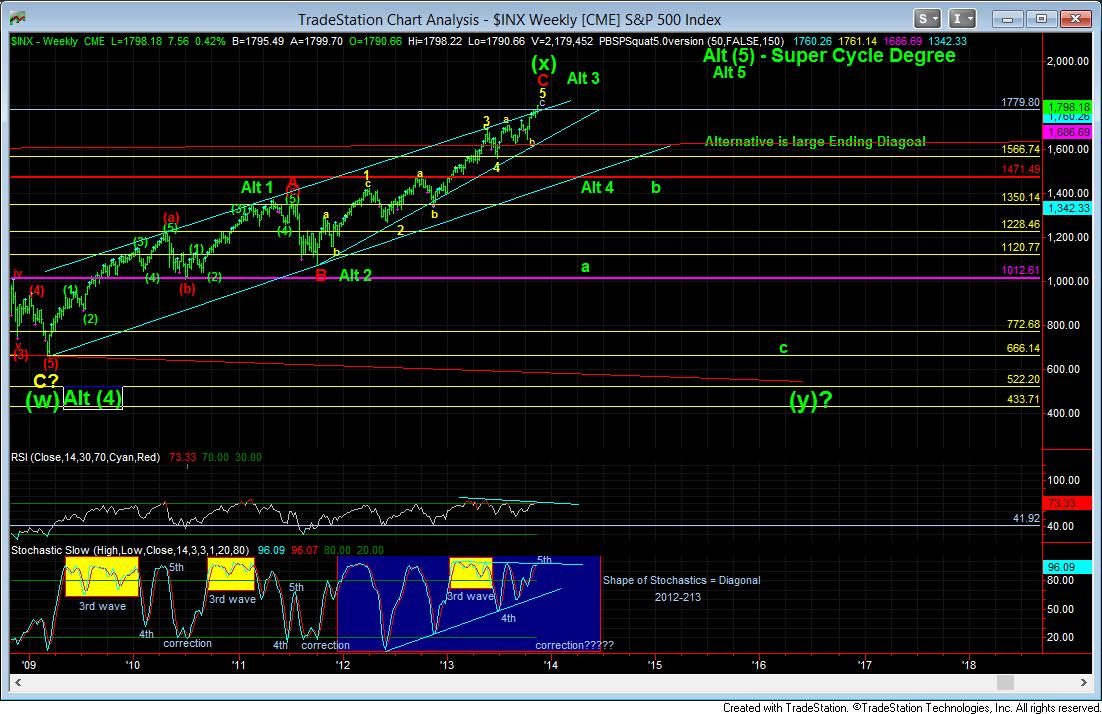Restore down the Chart Analysis window

(1042, 19)
